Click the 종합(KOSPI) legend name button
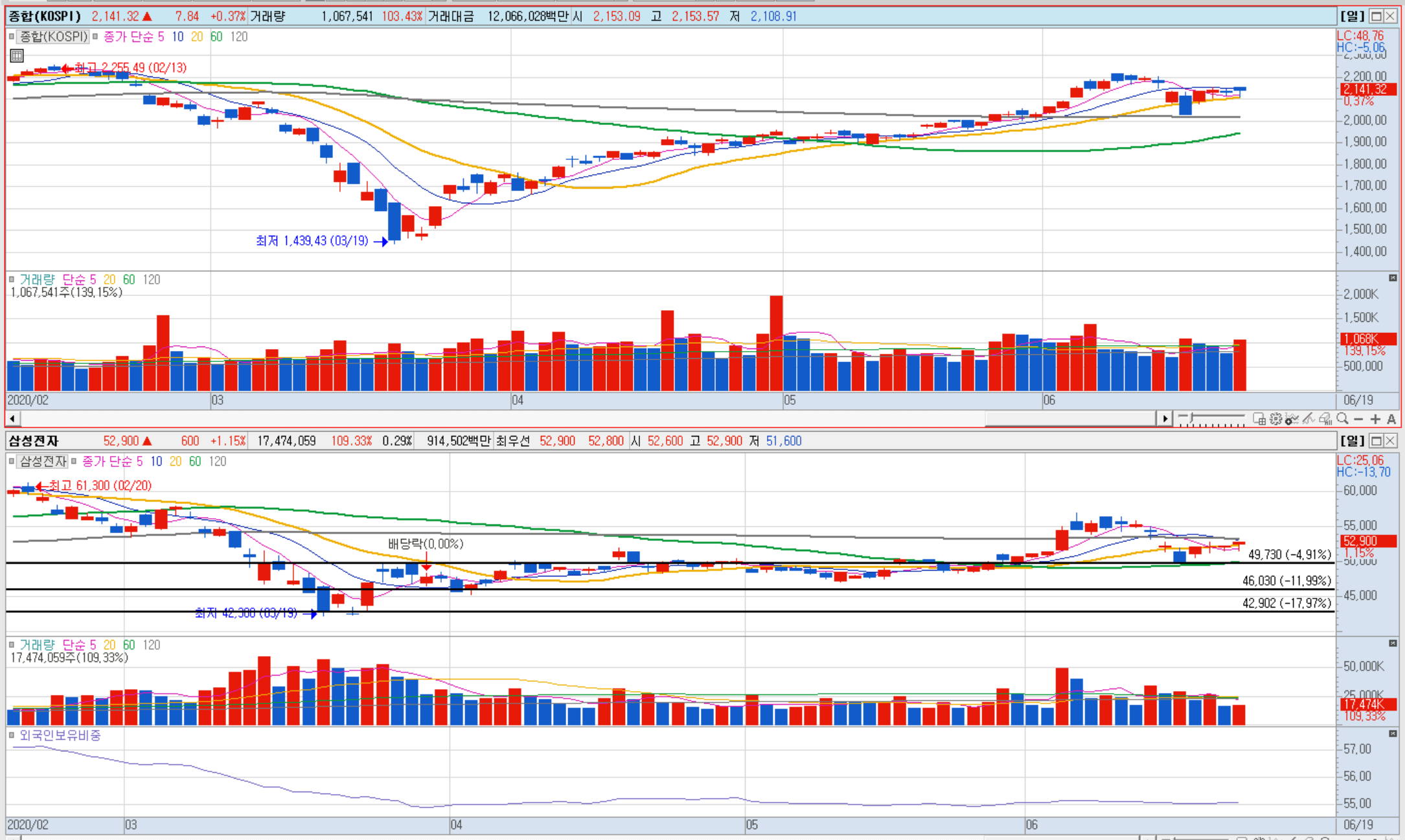Screen dimensions: 1405x840 [x=53, y=36]
